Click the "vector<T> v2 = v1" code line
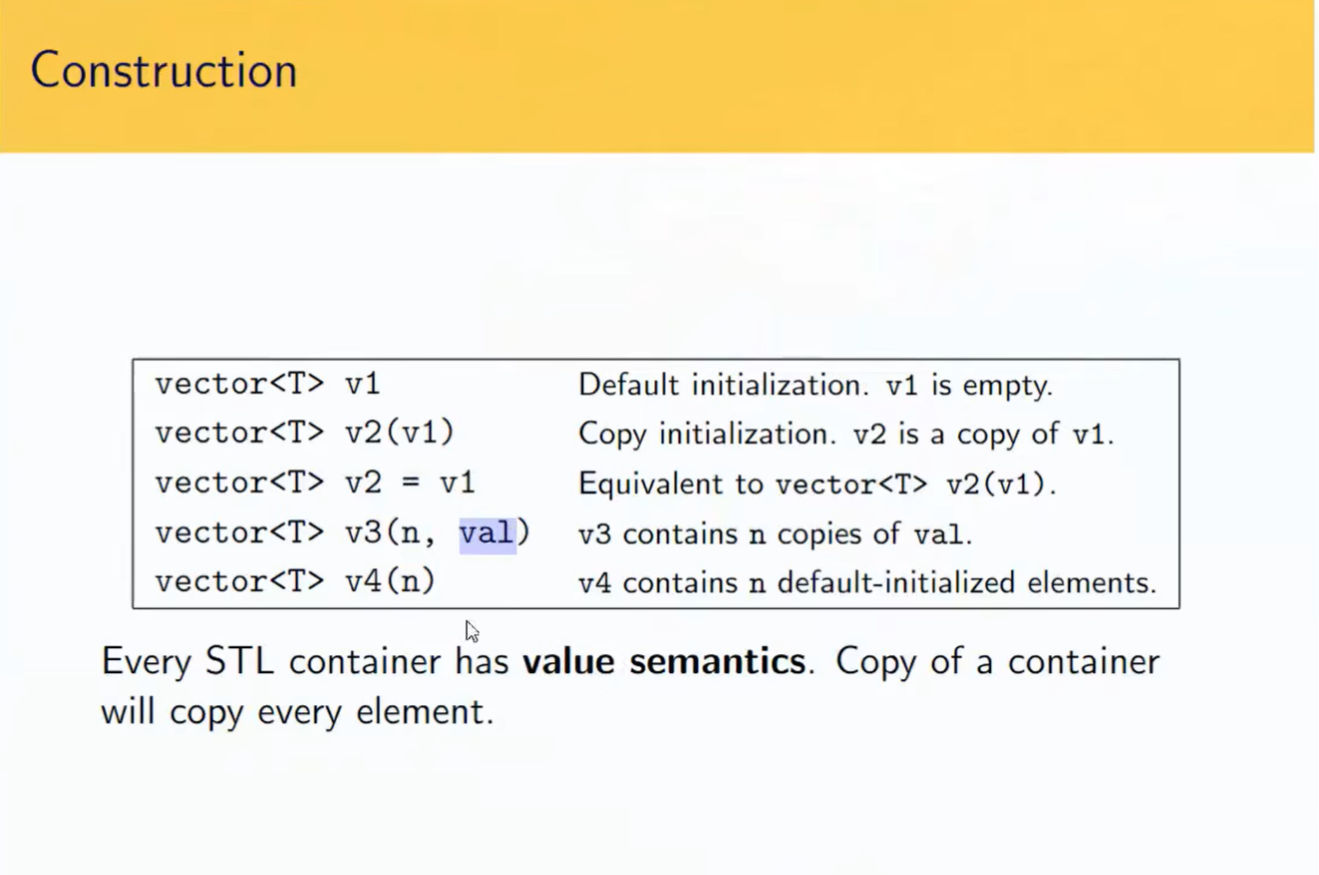 pyautogui.click(x=314, y=483)
